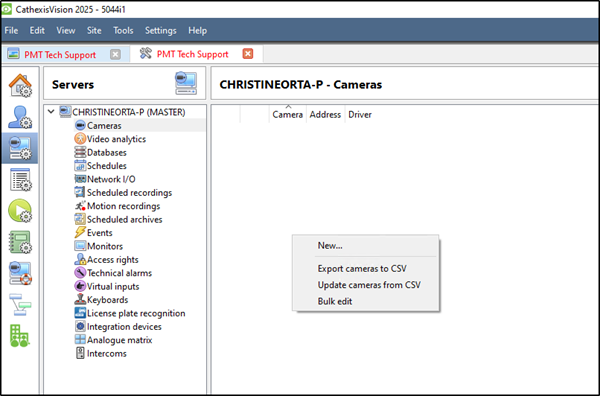Click the Scheduled archives tree icon
Image resolution: width=600 pixels, height=396 pixels.
click(80, 219)
